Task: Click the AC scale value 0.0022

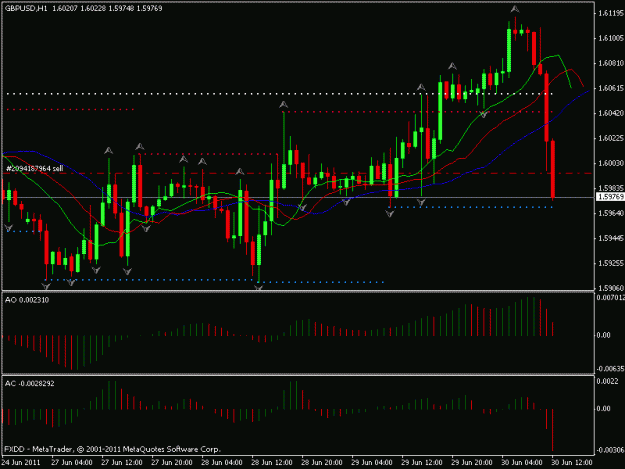Action: pos(607,381)
